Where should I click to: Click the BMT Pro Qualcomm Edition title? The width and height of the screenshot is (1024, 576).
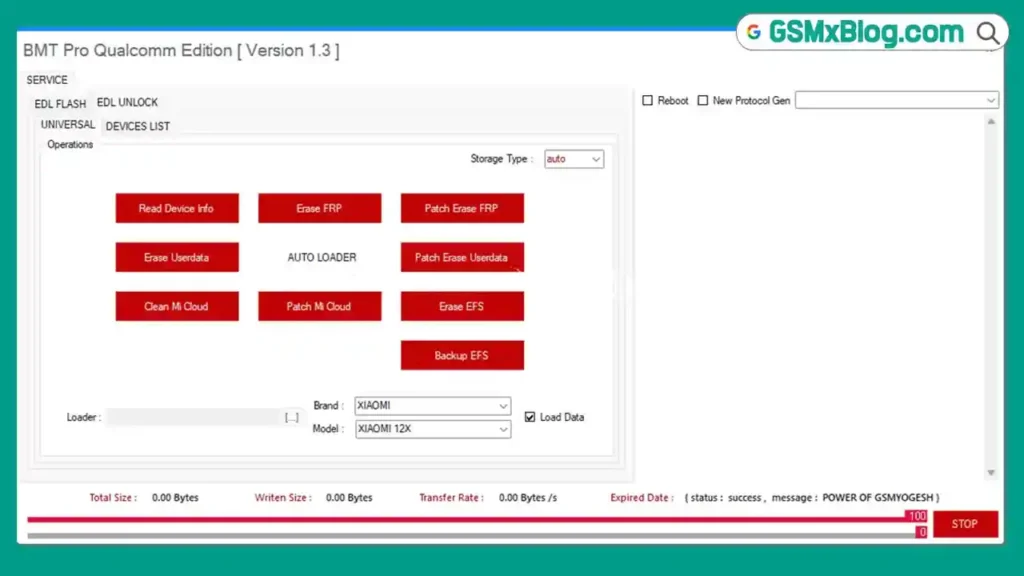[x=182, y=51]
